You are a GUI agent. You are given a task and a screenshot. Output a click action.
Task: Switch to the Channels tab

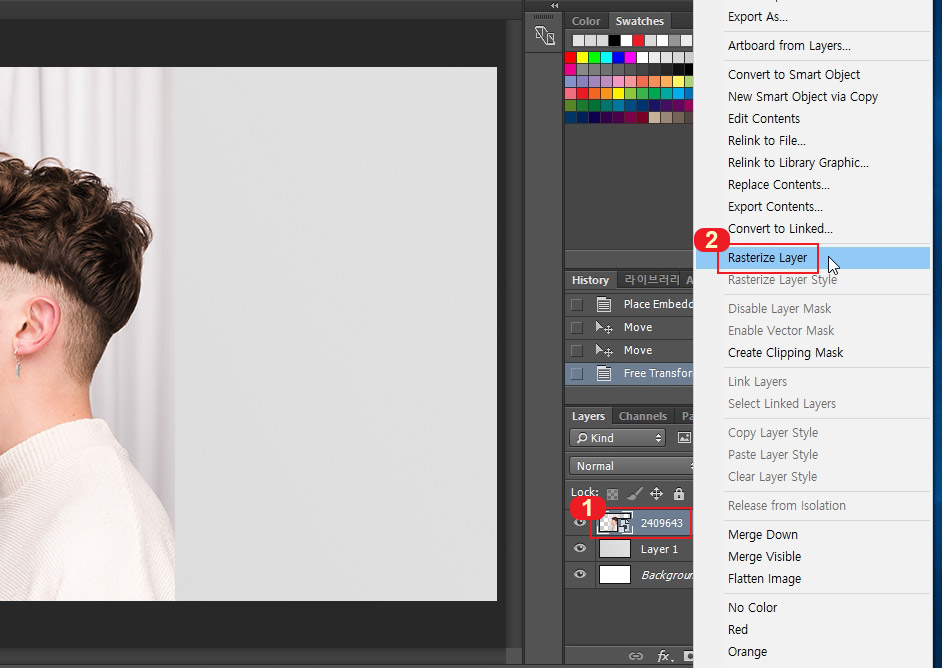(x=642, y=416)
